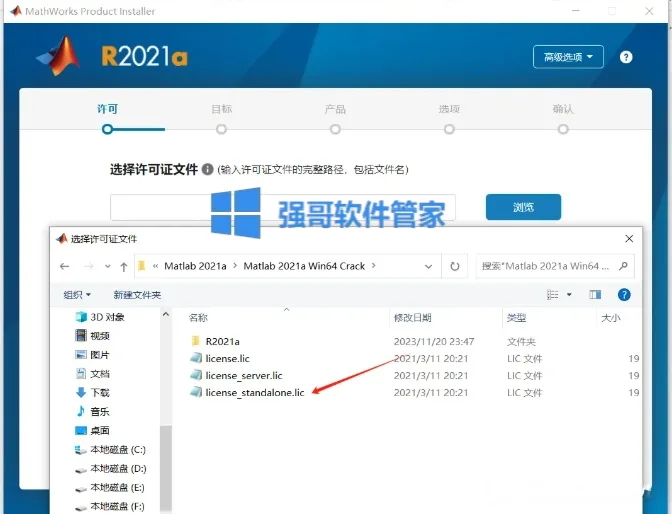The width and height of the screenshot is (672, 514).
Task: Select 音乐 in the navigation pane
Action: coord(100,412)
